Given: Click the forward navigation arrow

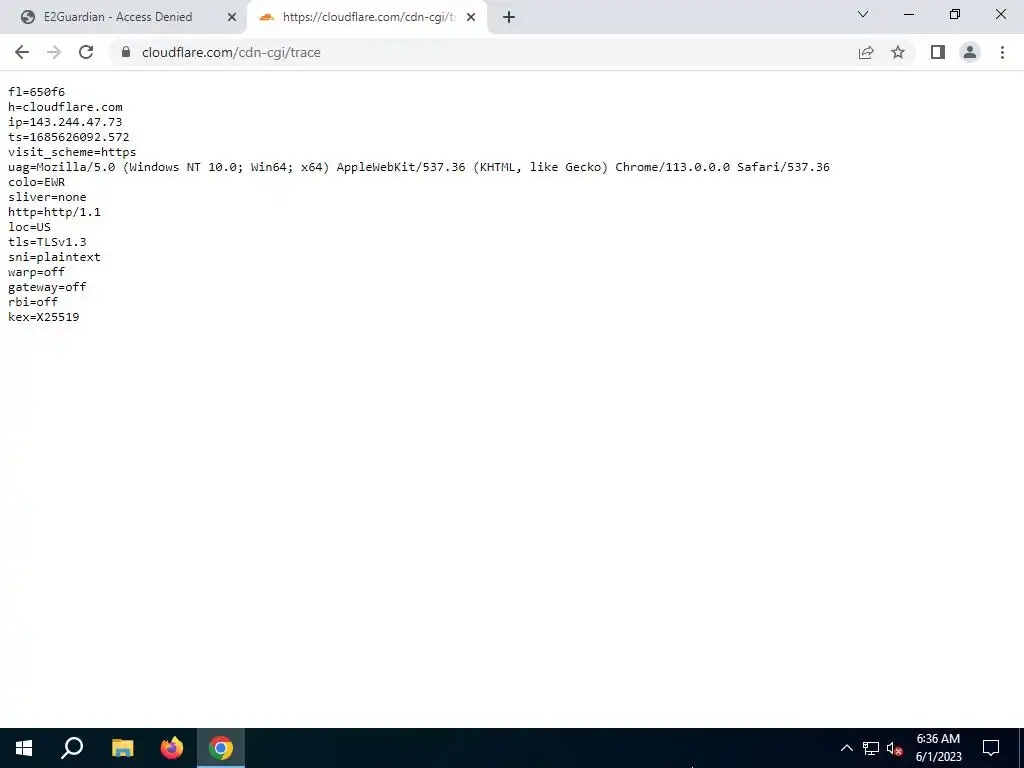Looking at the screenshot, I should click(54, 52).
